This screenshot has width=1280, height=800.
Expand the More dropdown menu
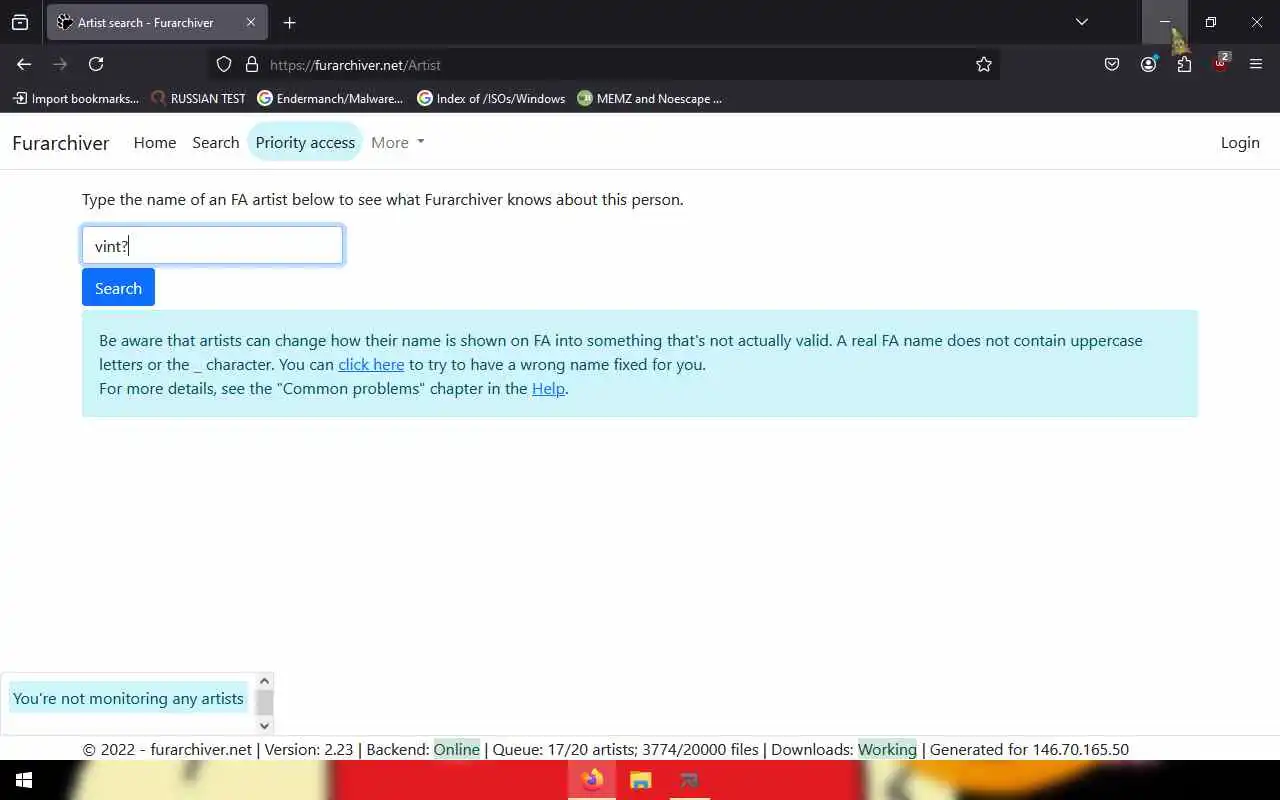398,142
